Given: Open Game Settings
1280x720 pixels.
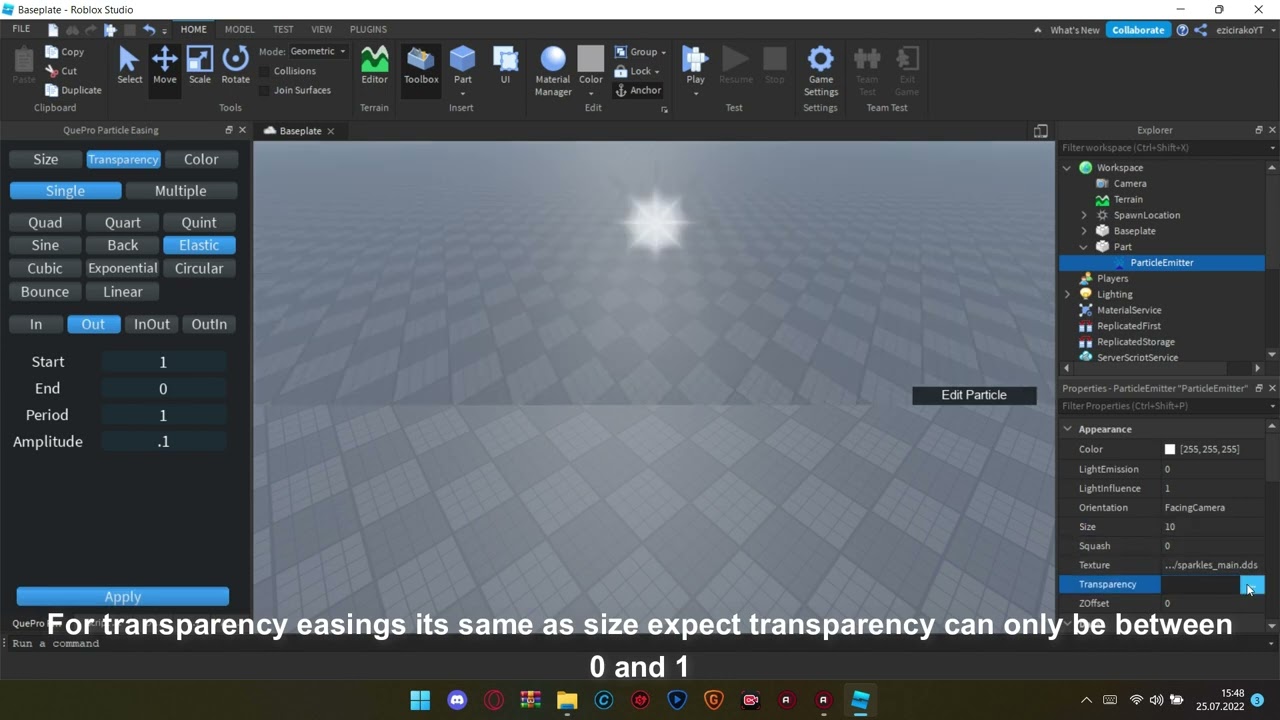Looking at the screenshot, I should coord(820,72).
